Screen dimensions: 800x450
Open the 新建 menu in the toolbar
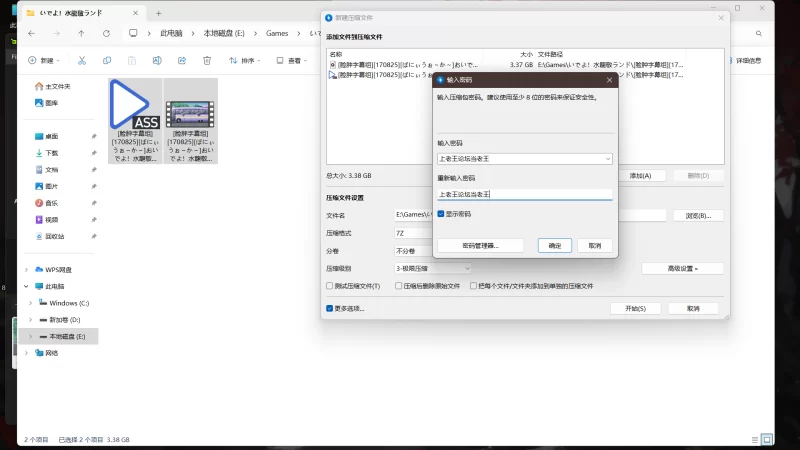pos(44,60)
